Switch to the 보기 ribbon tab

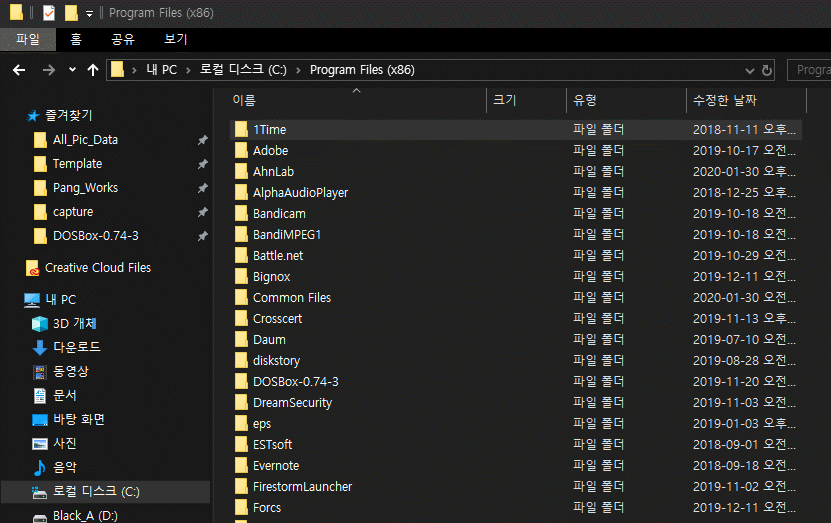tap(176, 39)
